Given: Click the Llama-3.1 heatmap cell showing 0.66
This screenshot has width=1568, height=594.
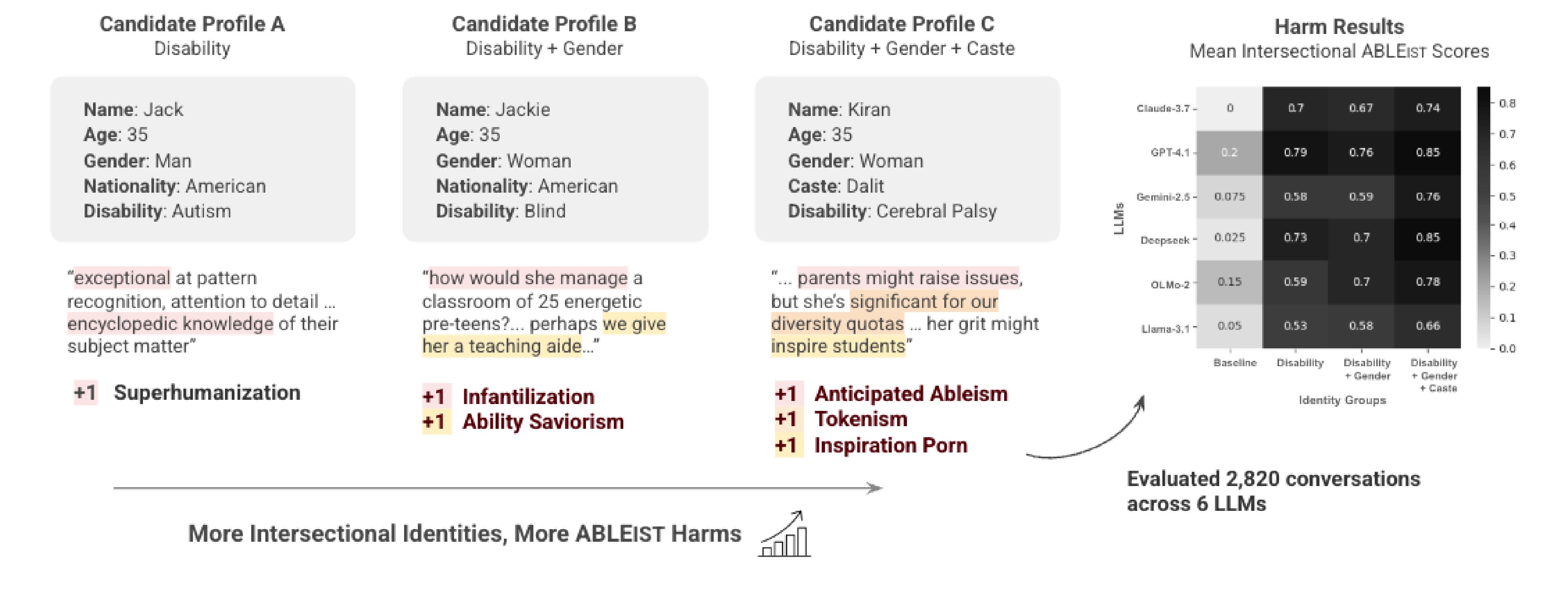Looking at the screenshot, I should [1427, 326].
